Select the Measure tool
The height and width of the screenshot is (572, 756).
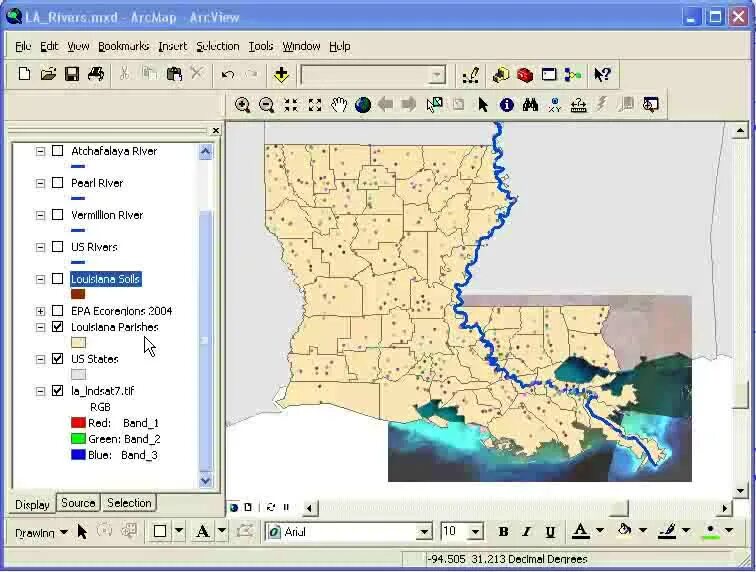click(578, 105)
